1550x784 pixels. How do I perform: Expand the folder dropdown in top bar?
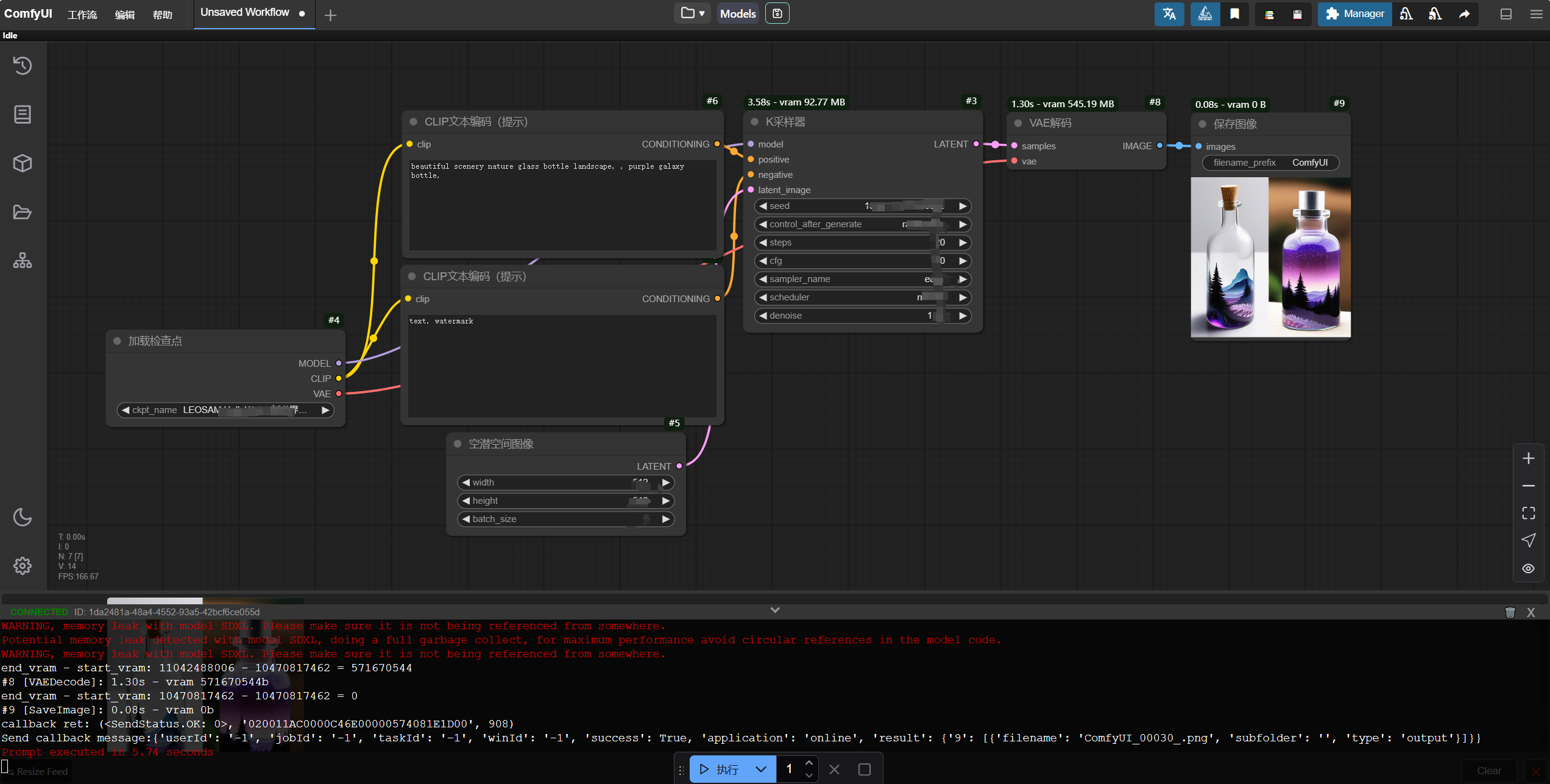click(692, 13)
